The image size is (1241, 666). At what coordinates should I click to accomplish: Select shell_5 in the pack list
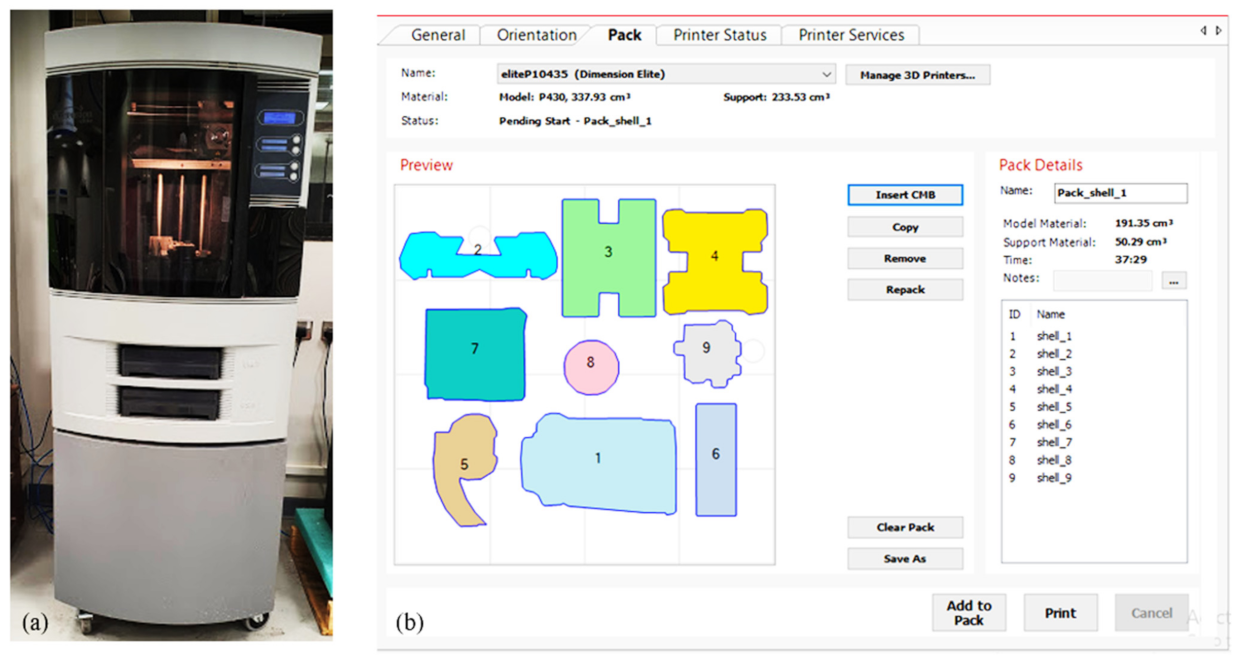(x=1054, y=407)
